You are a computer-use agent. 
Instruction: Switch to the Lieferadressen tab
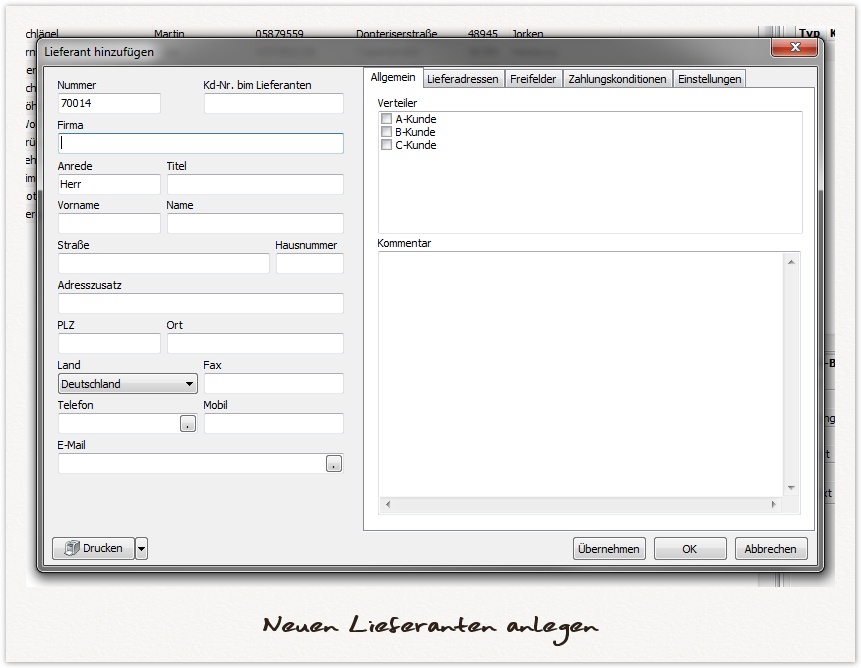pos(462,79)
